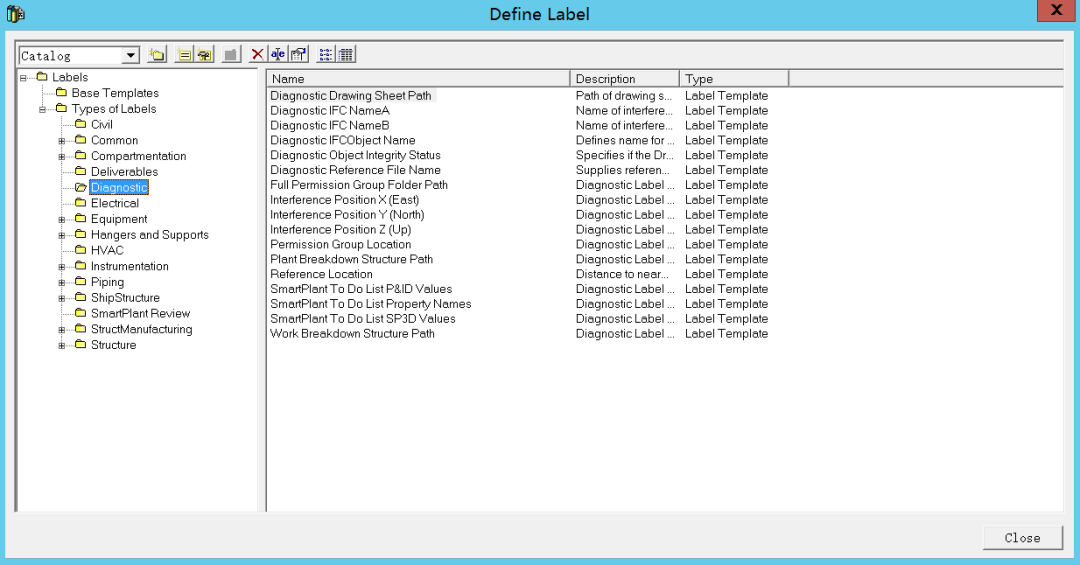Select the Hangers and Supports label
Viewport: 1080px width, 565px height.
click(x=149, y=235)
